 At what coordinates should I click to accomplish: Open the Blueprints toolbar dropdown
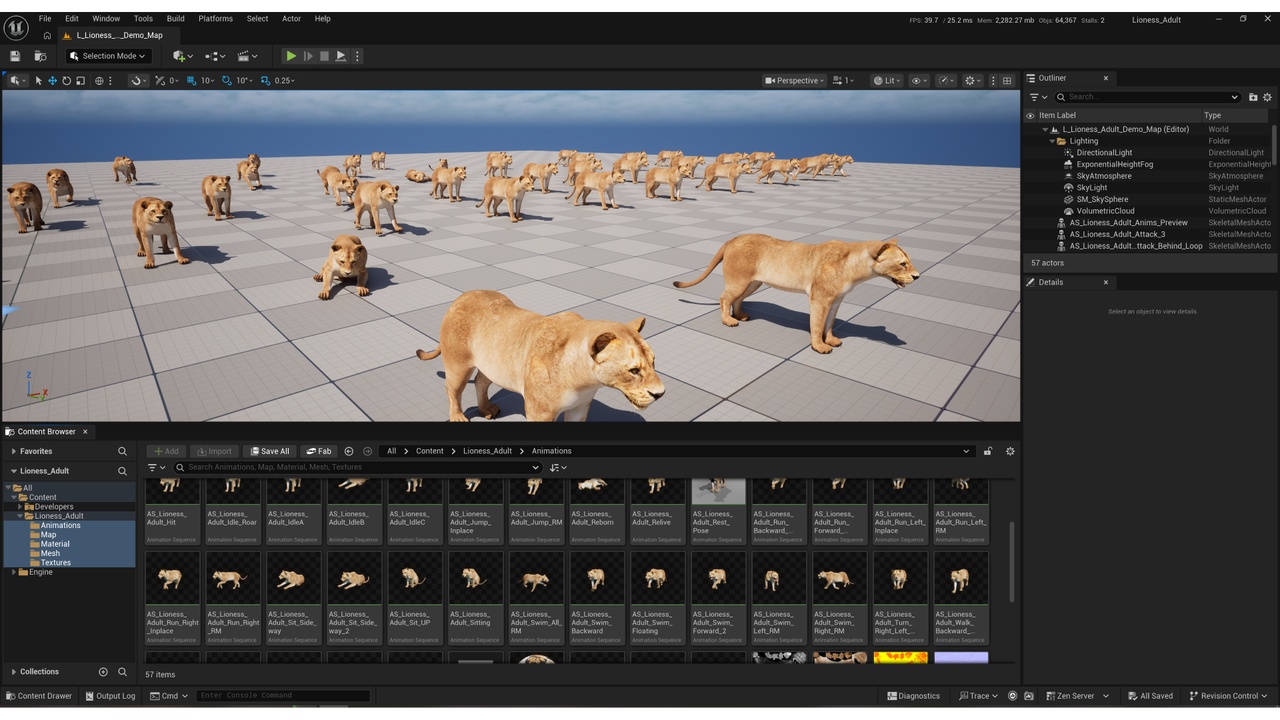[215, 56]
